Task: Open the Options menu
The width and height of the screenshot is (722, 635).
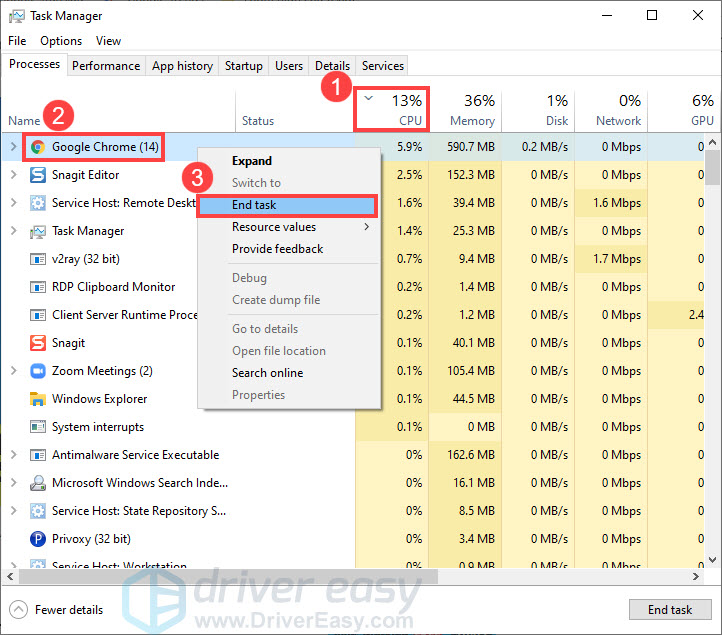Action: click(61, 41)
